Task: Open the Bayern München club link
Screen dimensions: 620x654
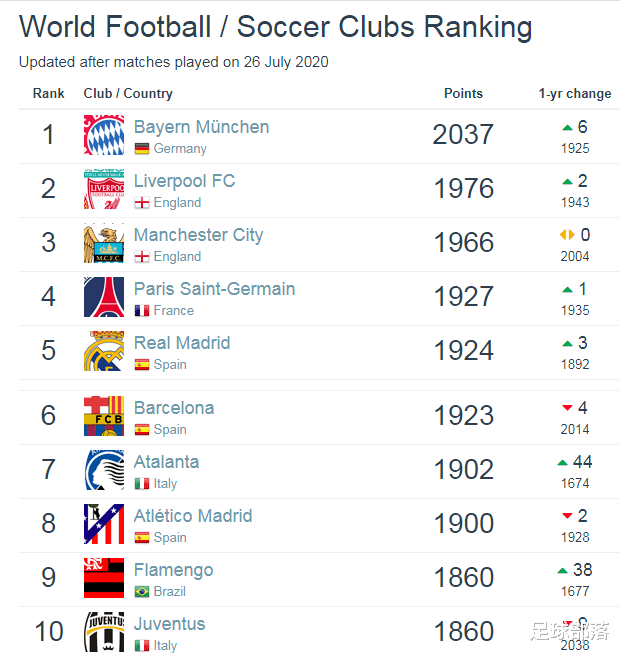Action: [x=201, y=127]
